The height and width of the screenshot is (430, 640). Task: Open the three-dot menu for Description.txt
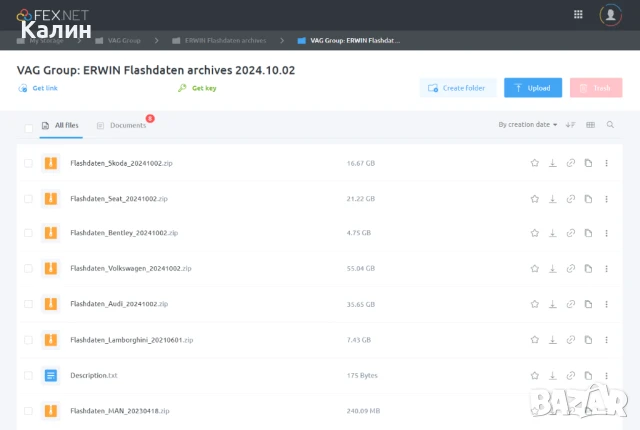pos(606,375)
